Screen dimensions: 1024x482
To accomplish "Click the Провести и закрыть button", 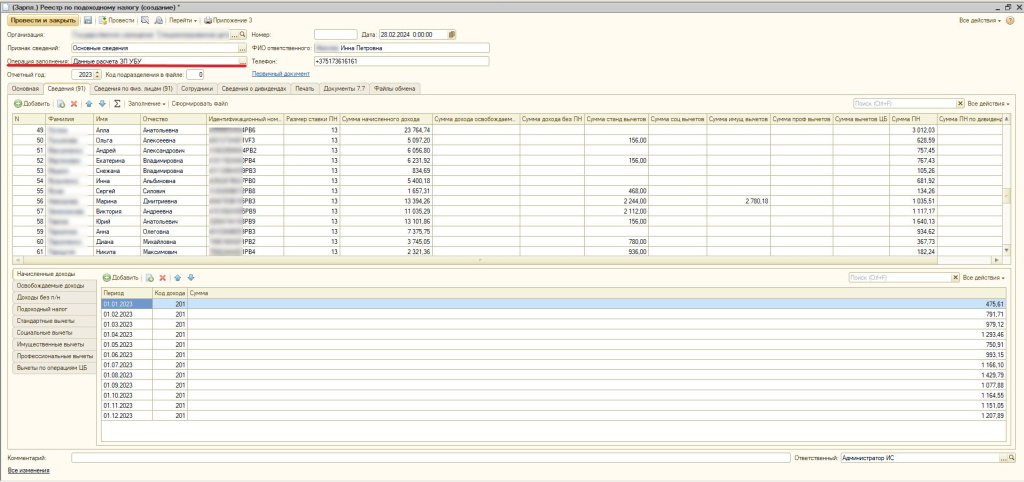I will (x=43, y=20).
